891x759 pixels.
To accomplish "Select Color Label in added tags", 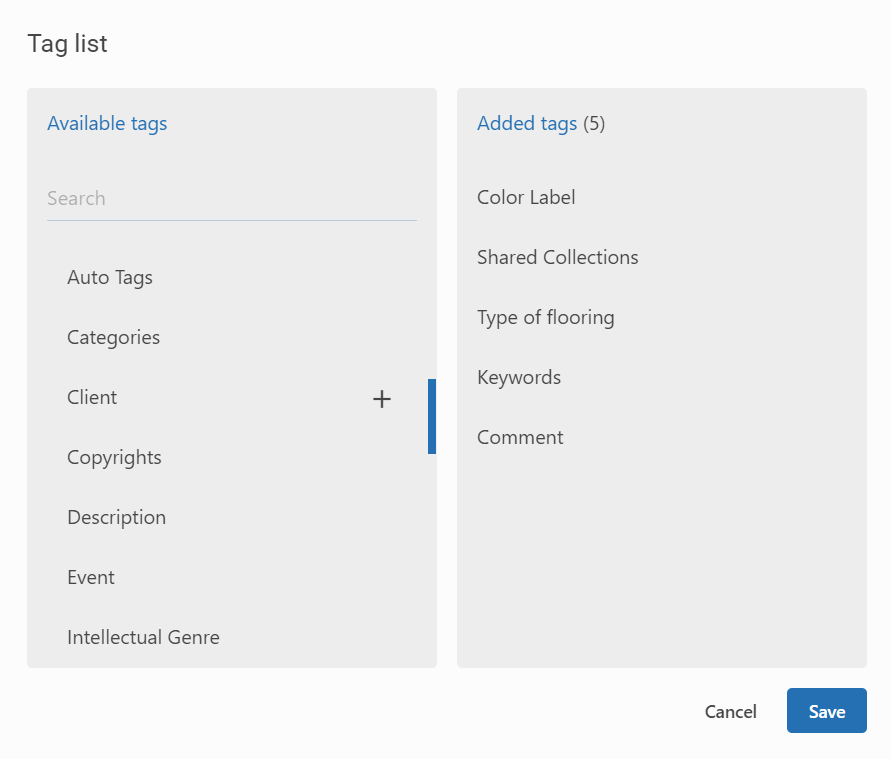I will [x=526, y=197].
